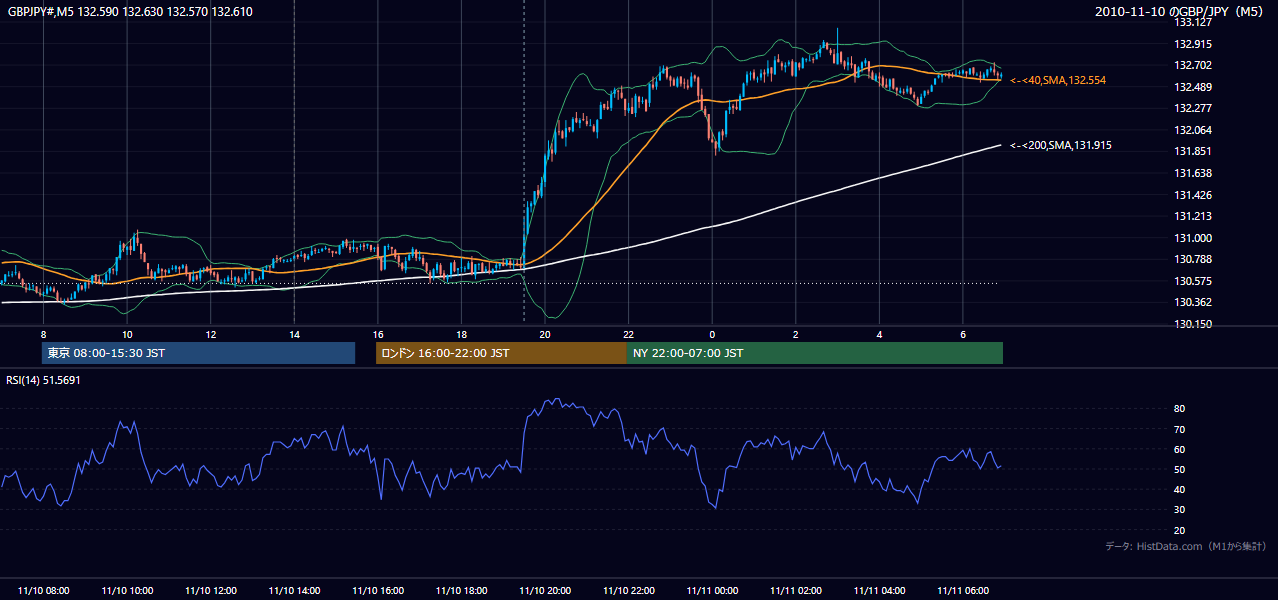Click the 11/11 02:00 time axis label
The height and width of the screenshot is (600, 1278).
coord(795,591)
